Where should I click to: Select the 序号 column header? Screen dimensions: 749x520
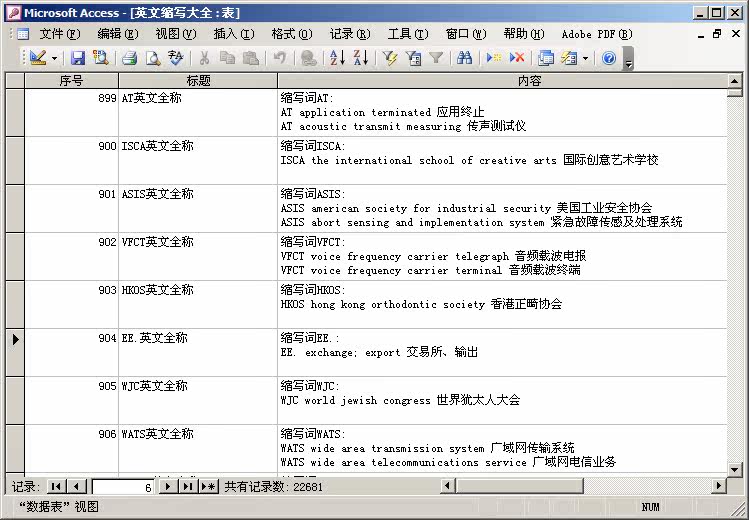coord(71,81)
